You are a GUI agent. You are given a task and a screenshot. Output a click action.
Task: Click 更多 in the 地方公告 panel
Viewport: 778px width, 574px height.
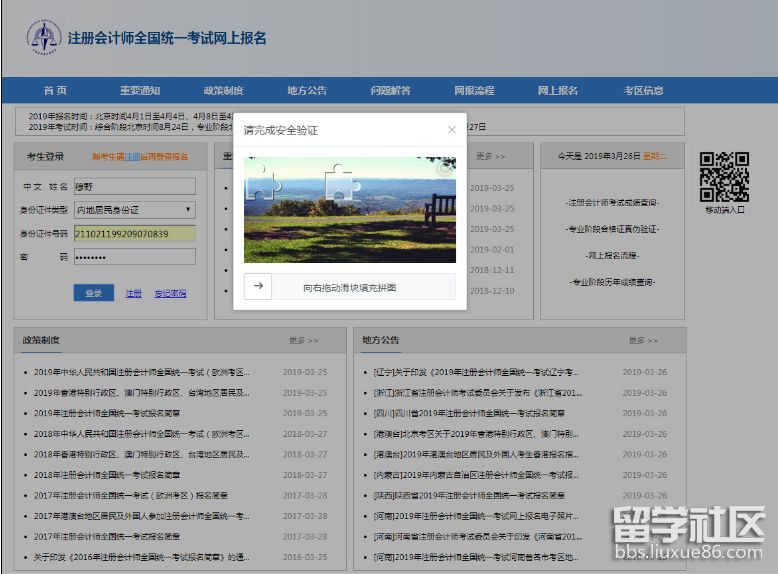coord(643,341)
